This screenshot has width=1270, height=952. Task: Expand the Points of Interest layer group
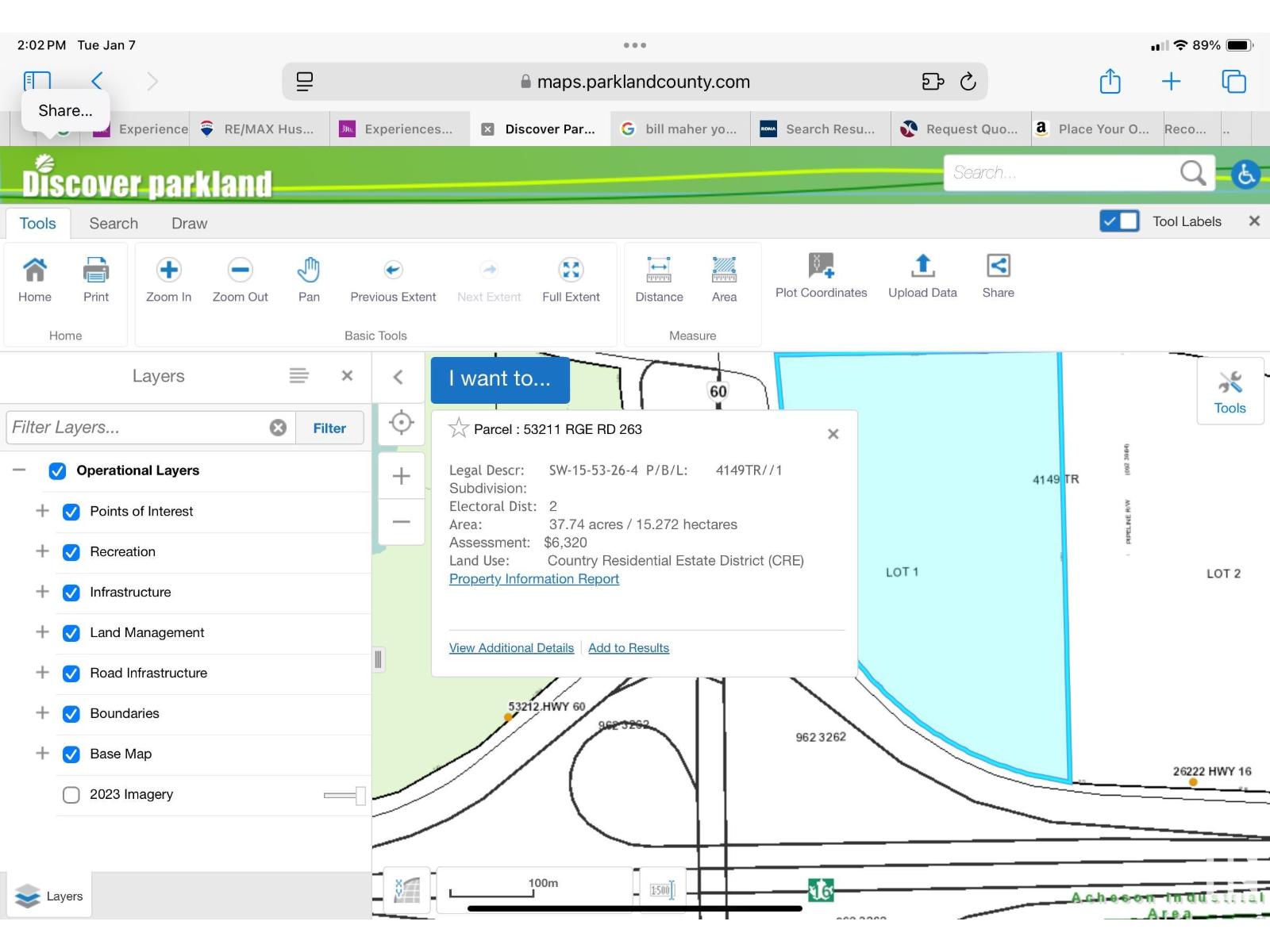click(x=43, y=511)
